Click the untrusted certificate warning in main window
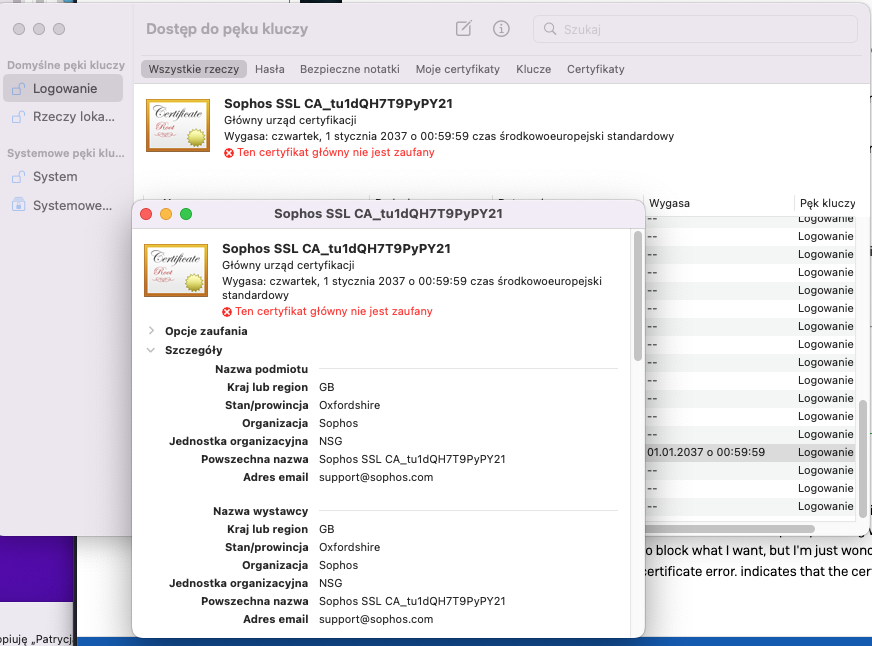 pyautogui.click(x=336, y=152)
